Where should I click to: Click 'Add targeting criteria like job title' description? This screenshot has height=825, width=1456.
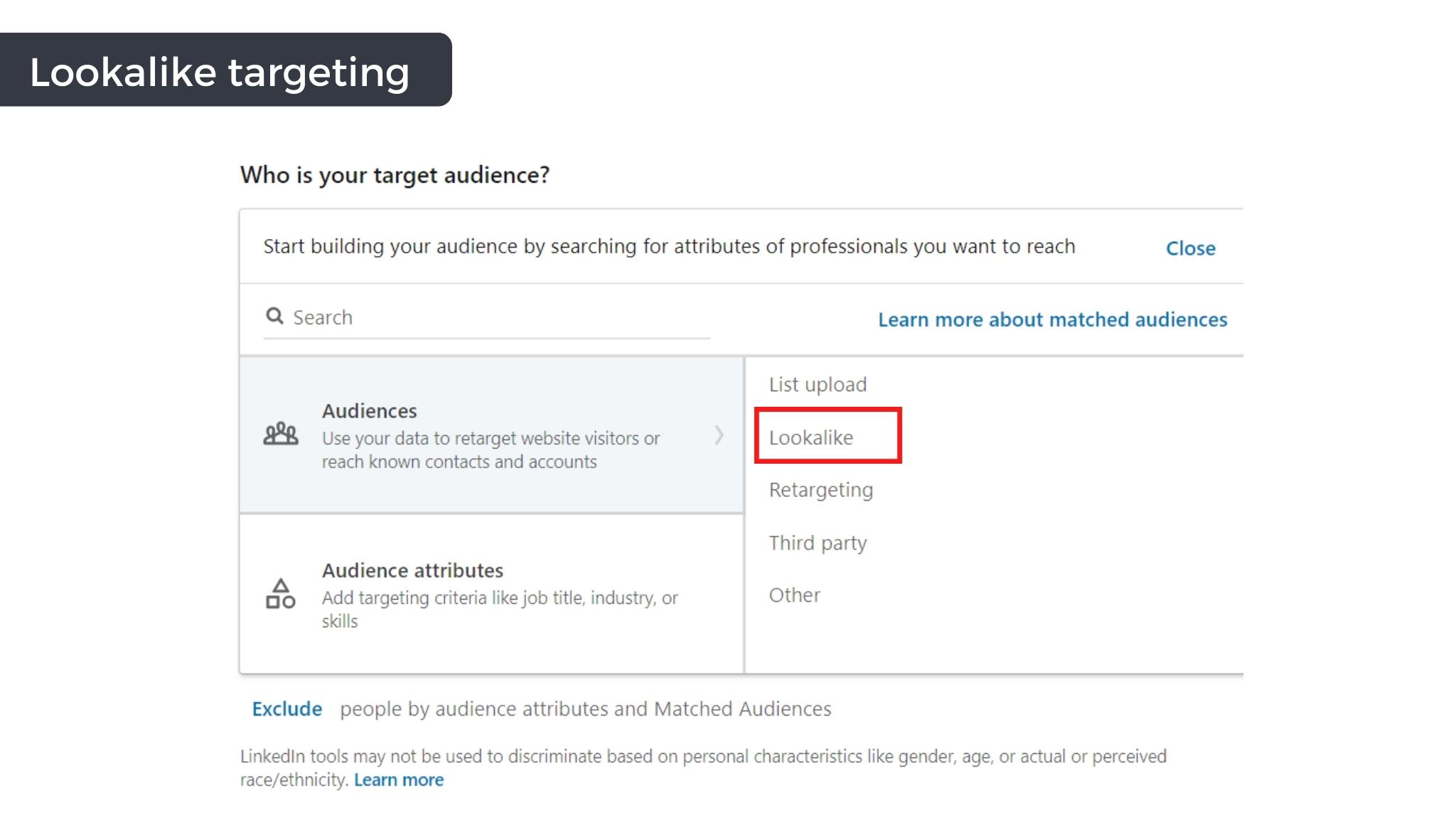[x=500, y=609]
